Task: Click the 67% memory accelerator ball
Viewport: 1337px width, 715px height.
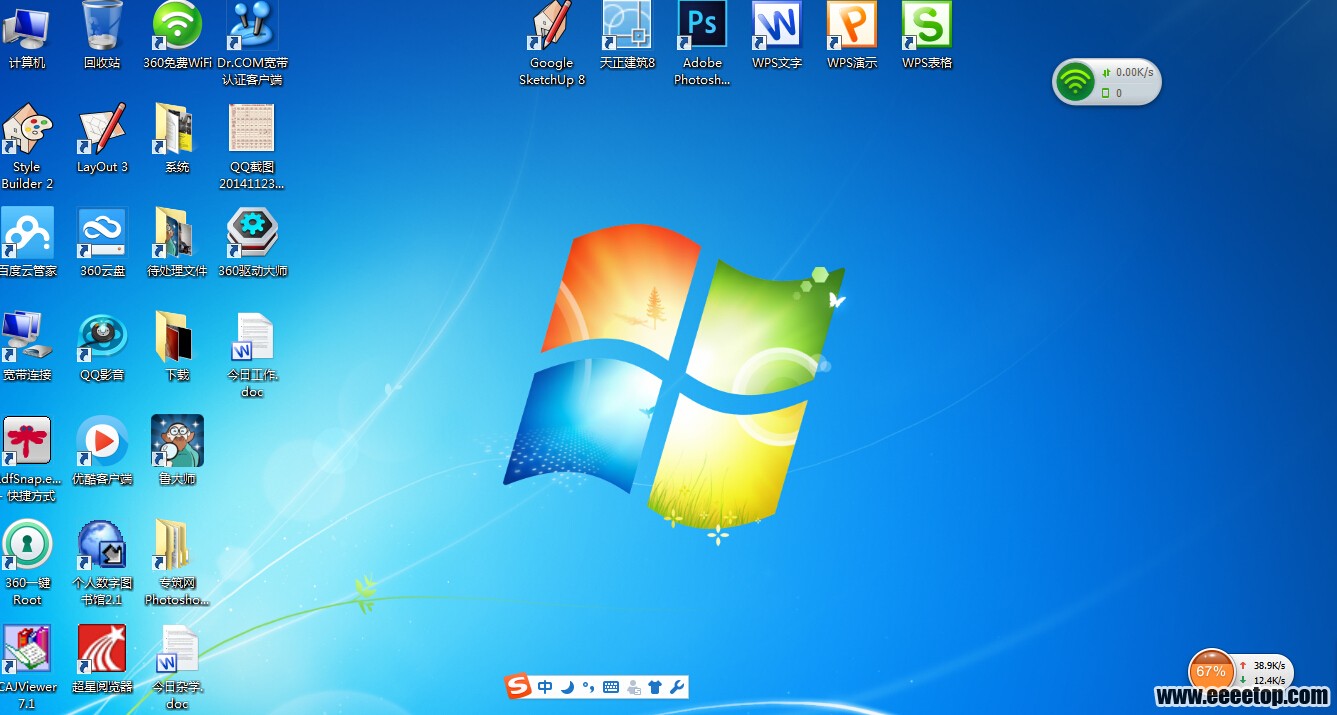Action: (1211, 672)
